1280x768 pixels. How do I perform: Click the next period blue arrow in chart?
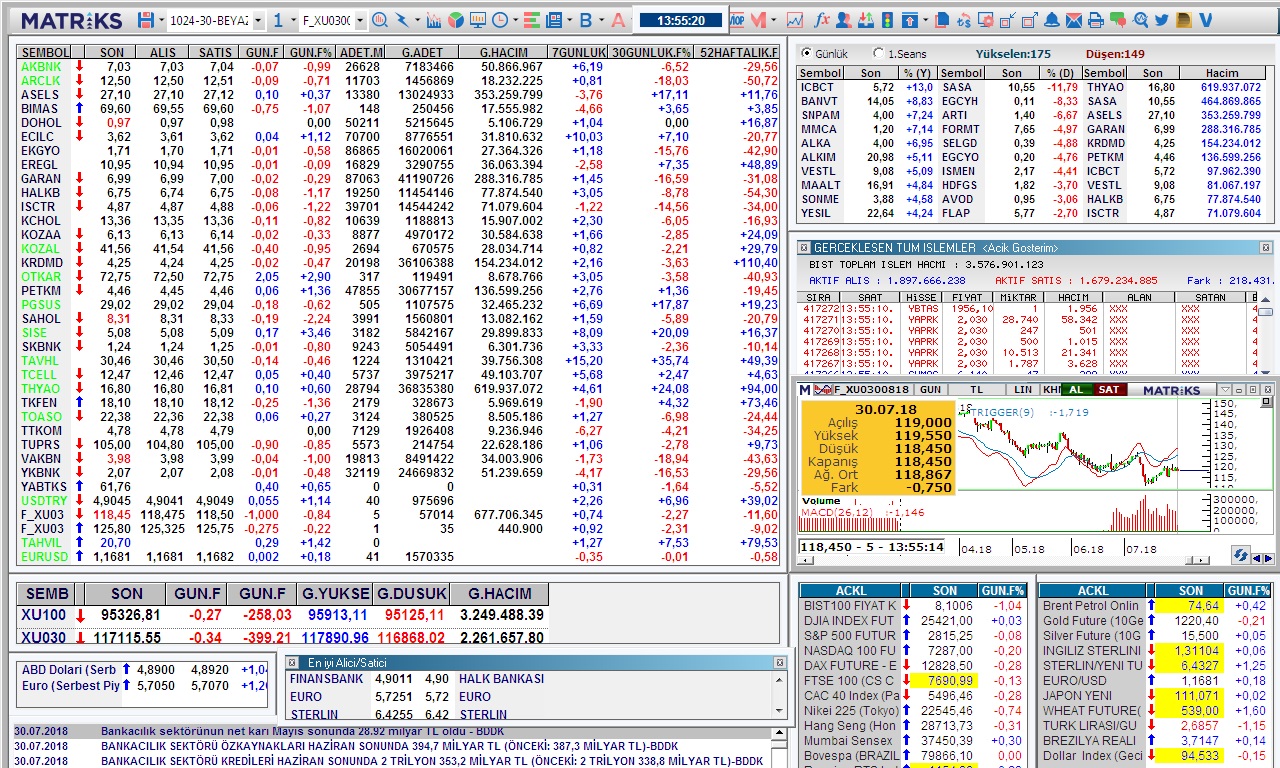pyautogui.click(x=1269, y=558)
